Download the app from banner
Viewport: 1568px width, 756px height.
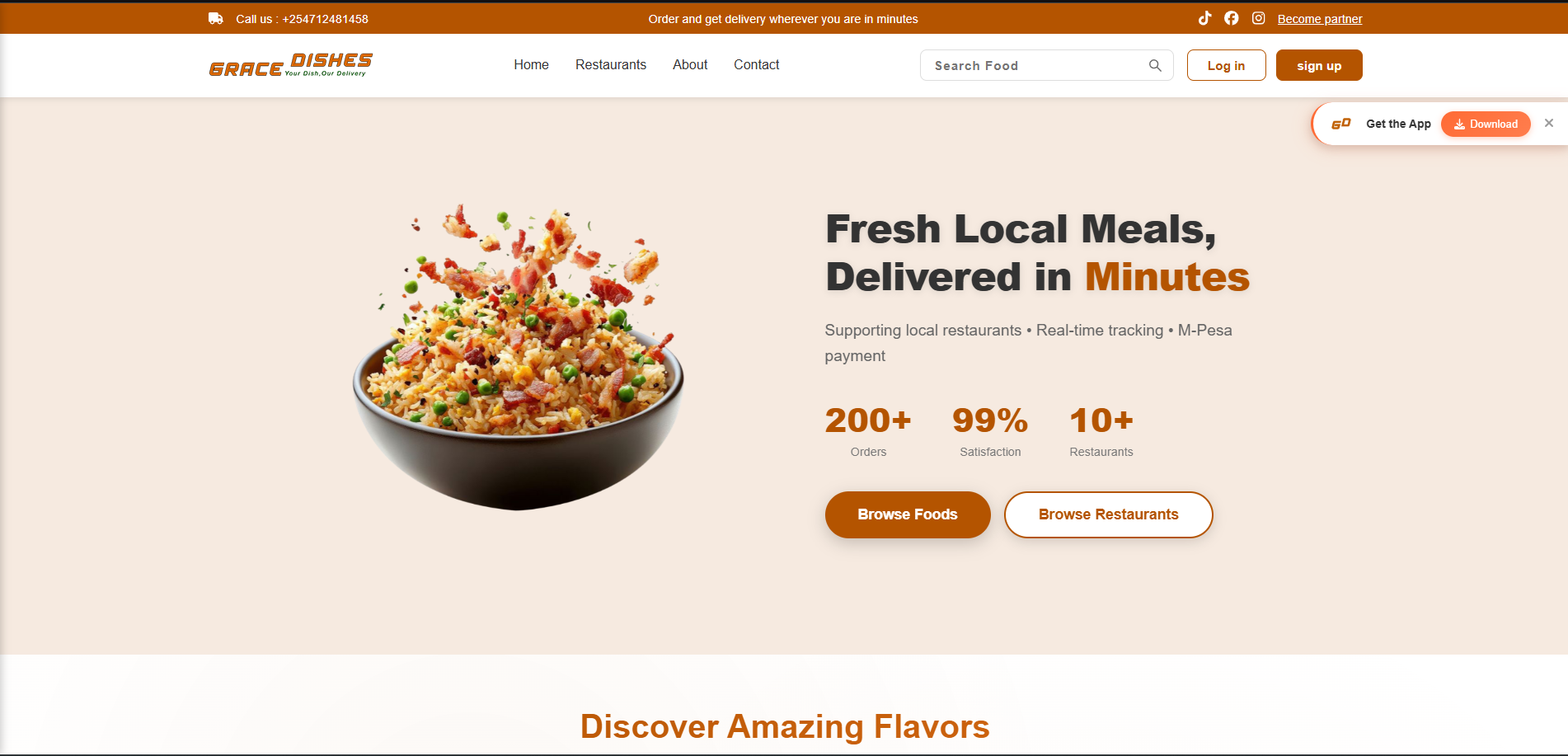[1486, 124]
